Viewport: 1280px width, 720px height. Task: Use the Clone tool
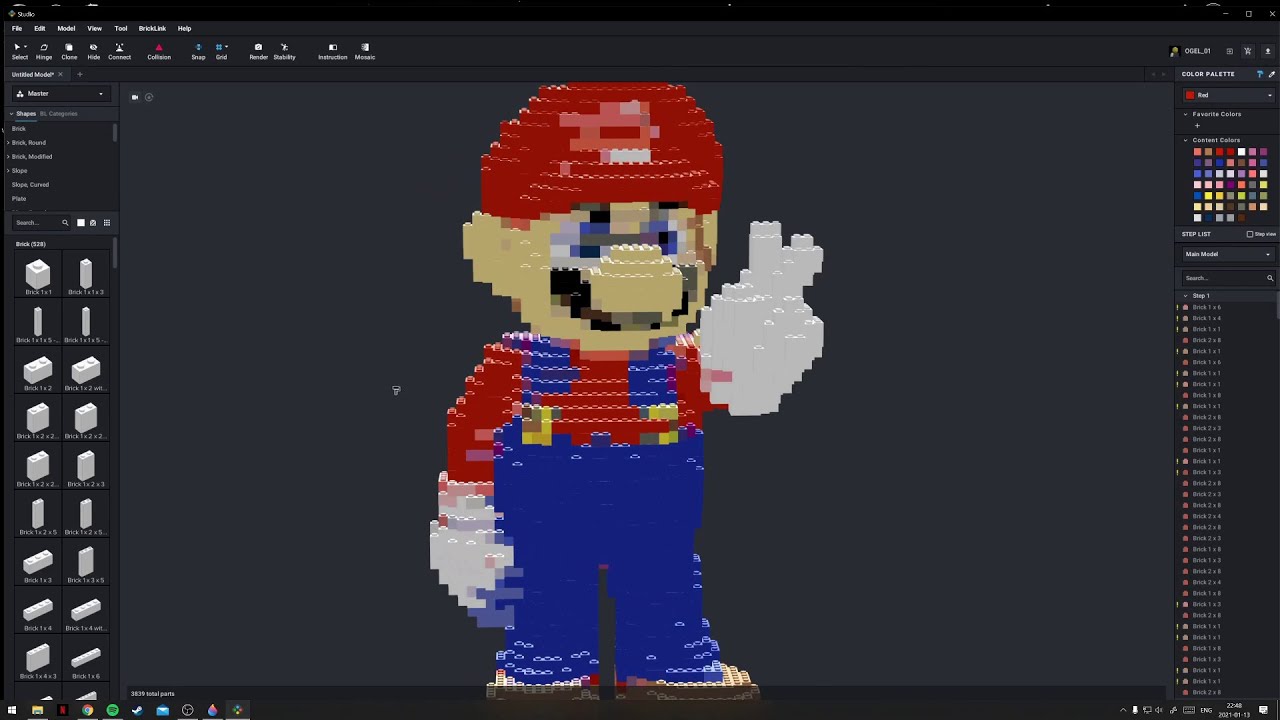pyautogui.click(x=69, y=51)
